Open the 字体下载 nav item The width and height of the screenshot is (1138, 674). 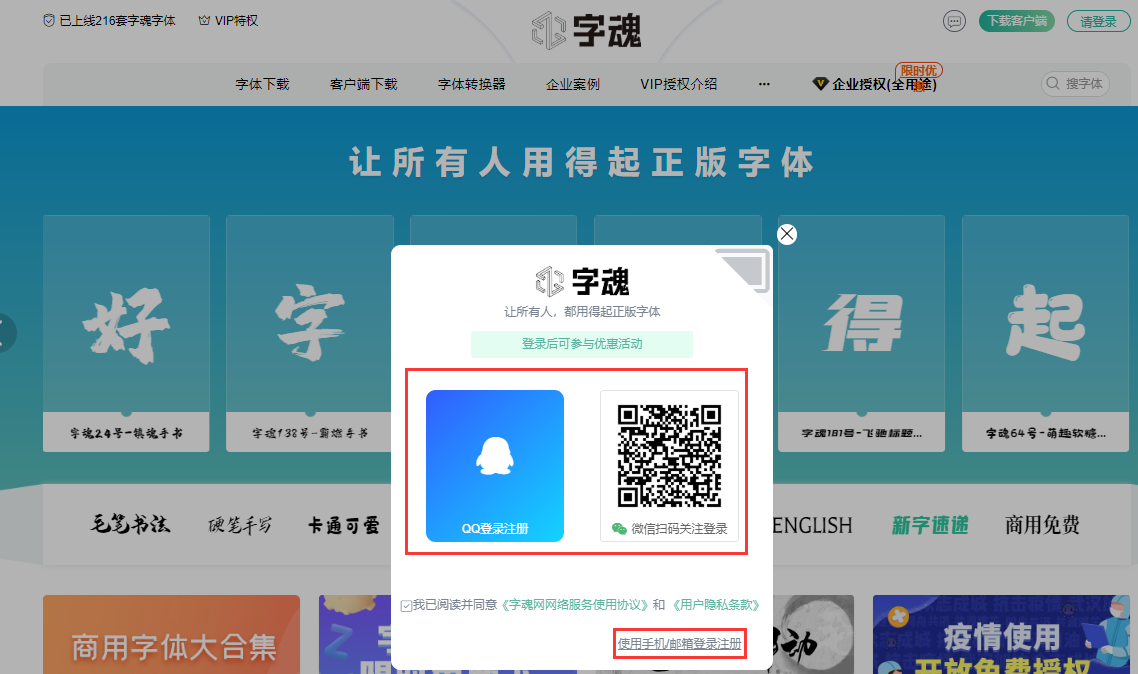pyautogui.click(x=262, y=84)
